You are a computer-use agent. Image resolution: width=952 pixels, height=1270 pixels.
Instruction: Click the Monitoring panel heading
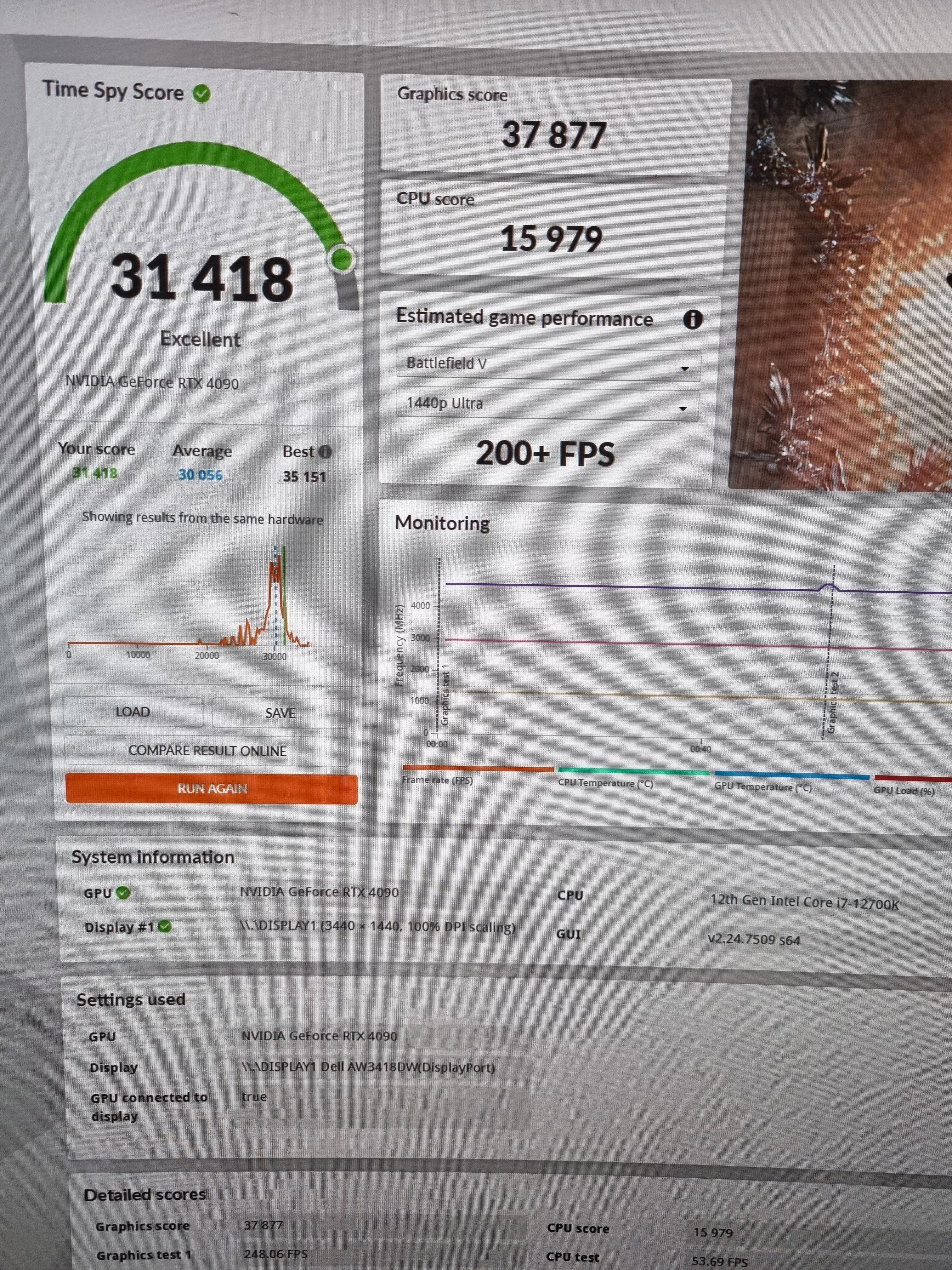coord(442,523)
